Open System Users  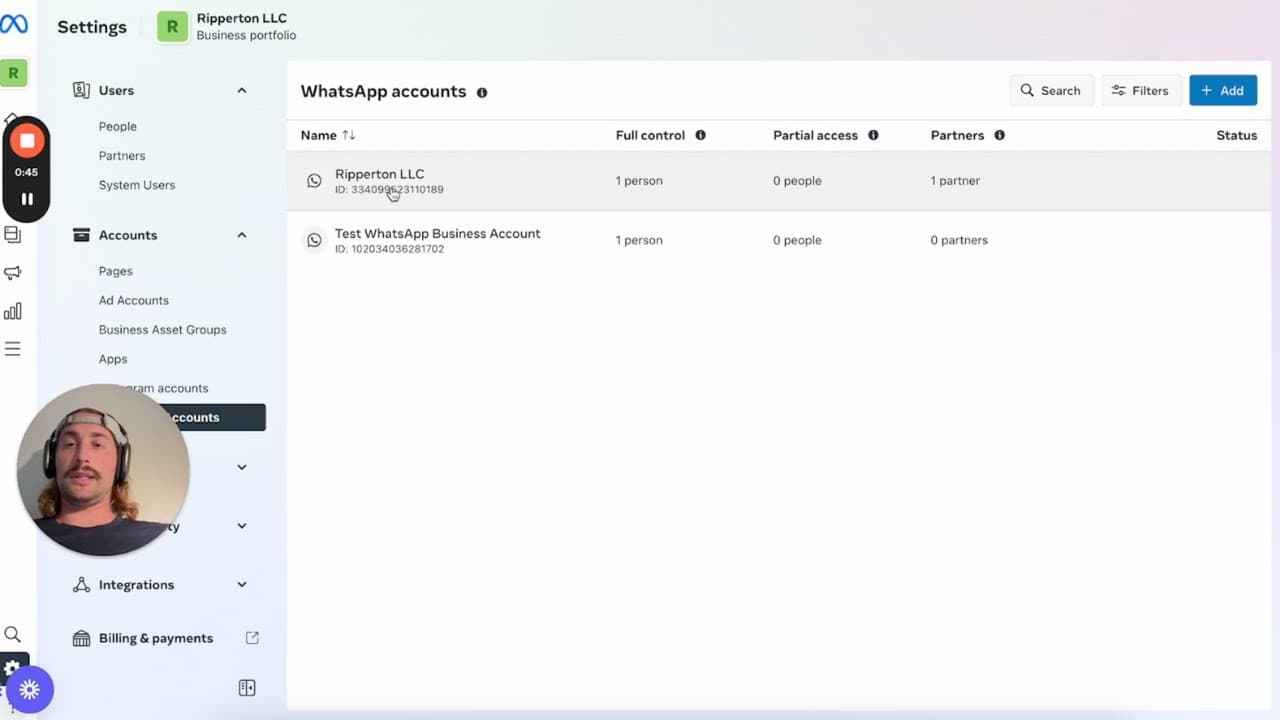pyautogui.click(x=137, y=185)
